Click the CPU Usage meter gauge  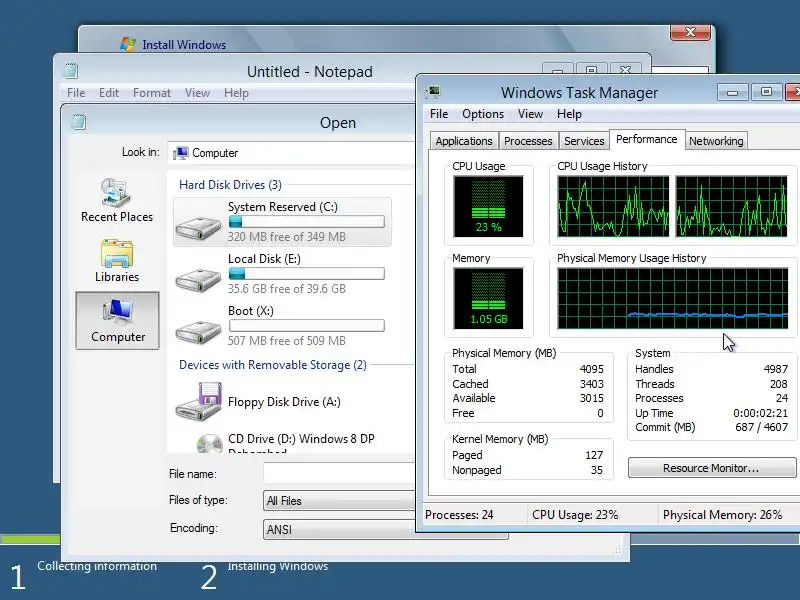(x=488, y=206)
